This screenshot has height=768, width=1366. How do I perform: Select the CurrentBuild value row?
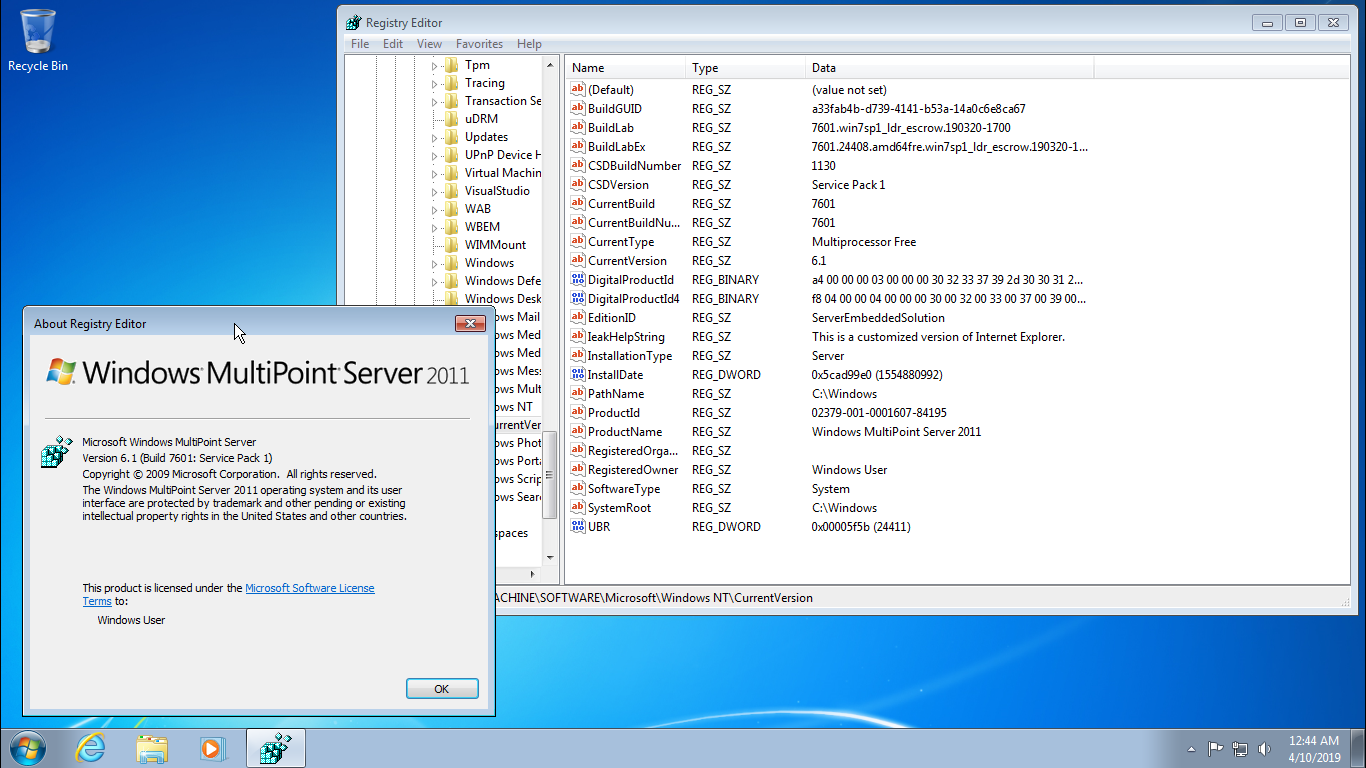[830, 203]
